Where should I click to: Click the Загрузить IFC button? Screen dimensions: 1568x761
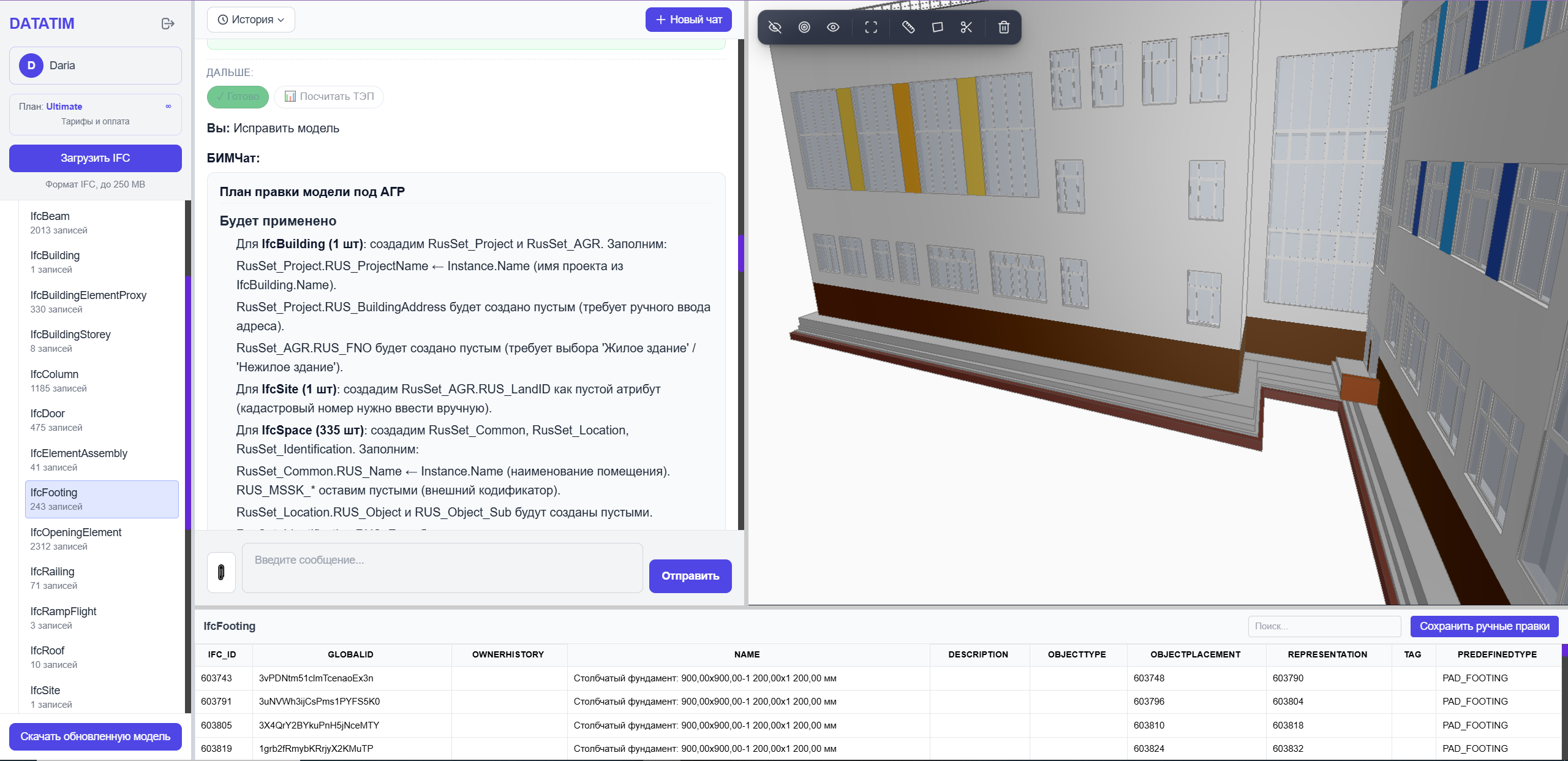96,158
